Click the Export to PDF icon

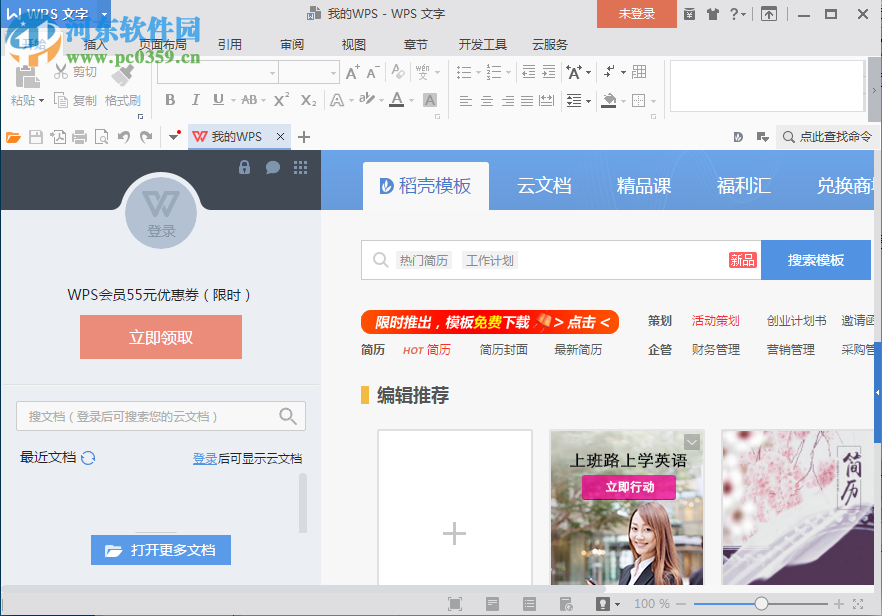pos(57,137)
